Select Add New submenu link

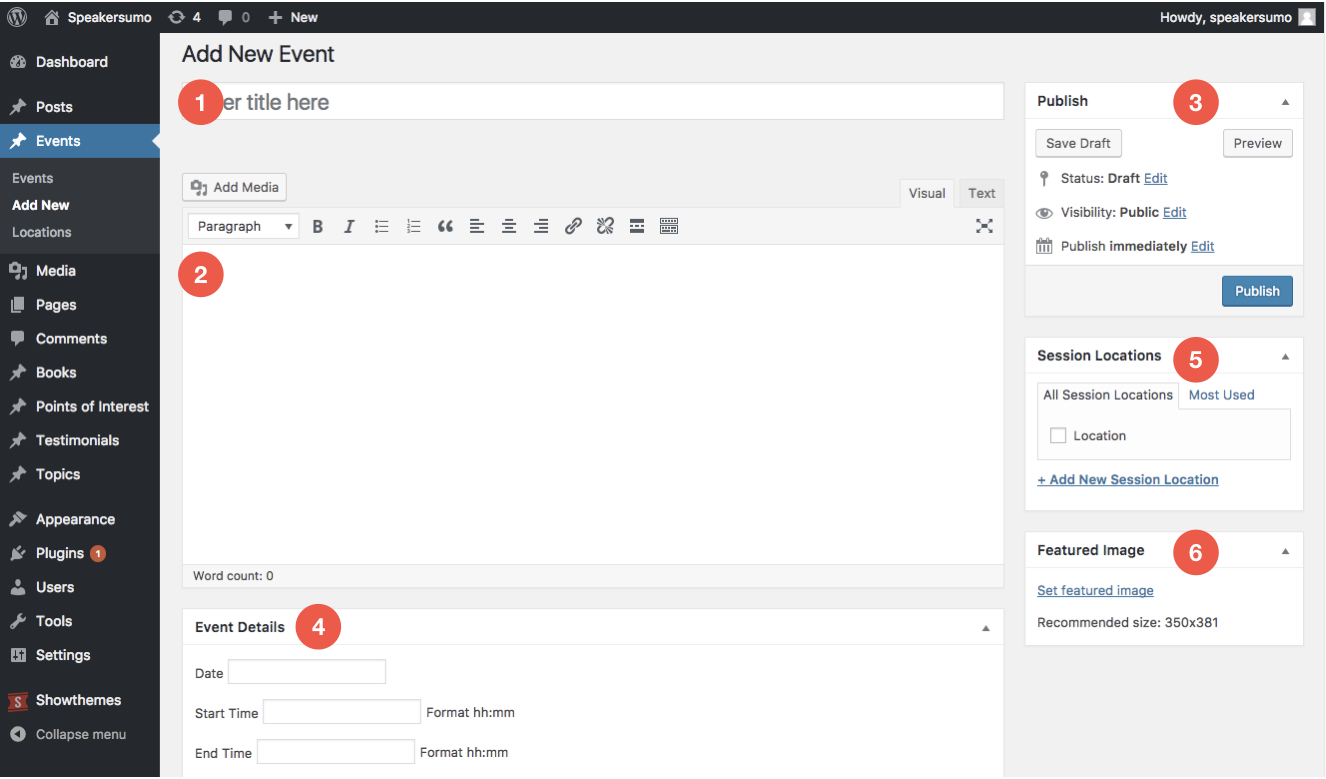click(x=41, y=205)
